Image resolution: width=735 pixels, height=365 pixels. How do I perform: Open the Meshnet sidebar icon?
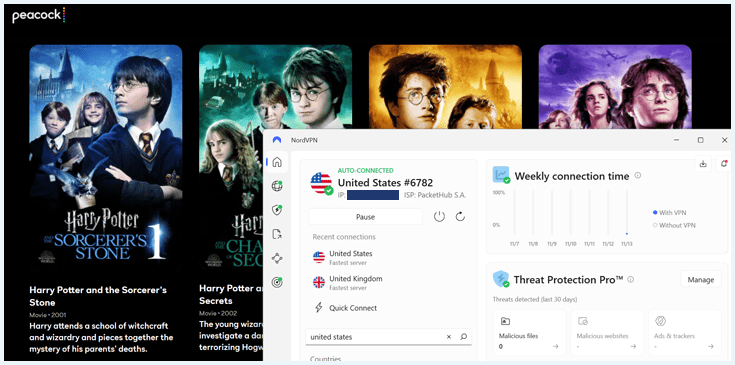277,258
